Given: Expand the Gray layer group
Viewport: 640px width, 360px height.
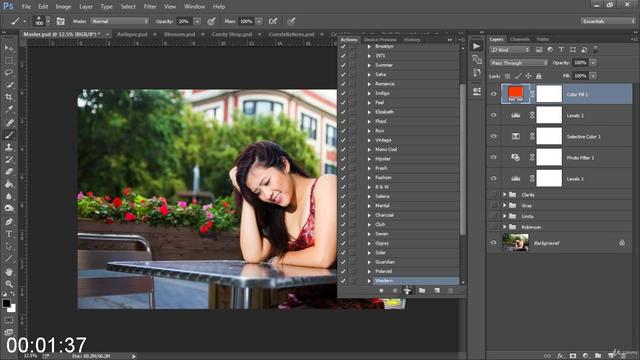Looking at the screenshot, I should [x=505, y=205].
